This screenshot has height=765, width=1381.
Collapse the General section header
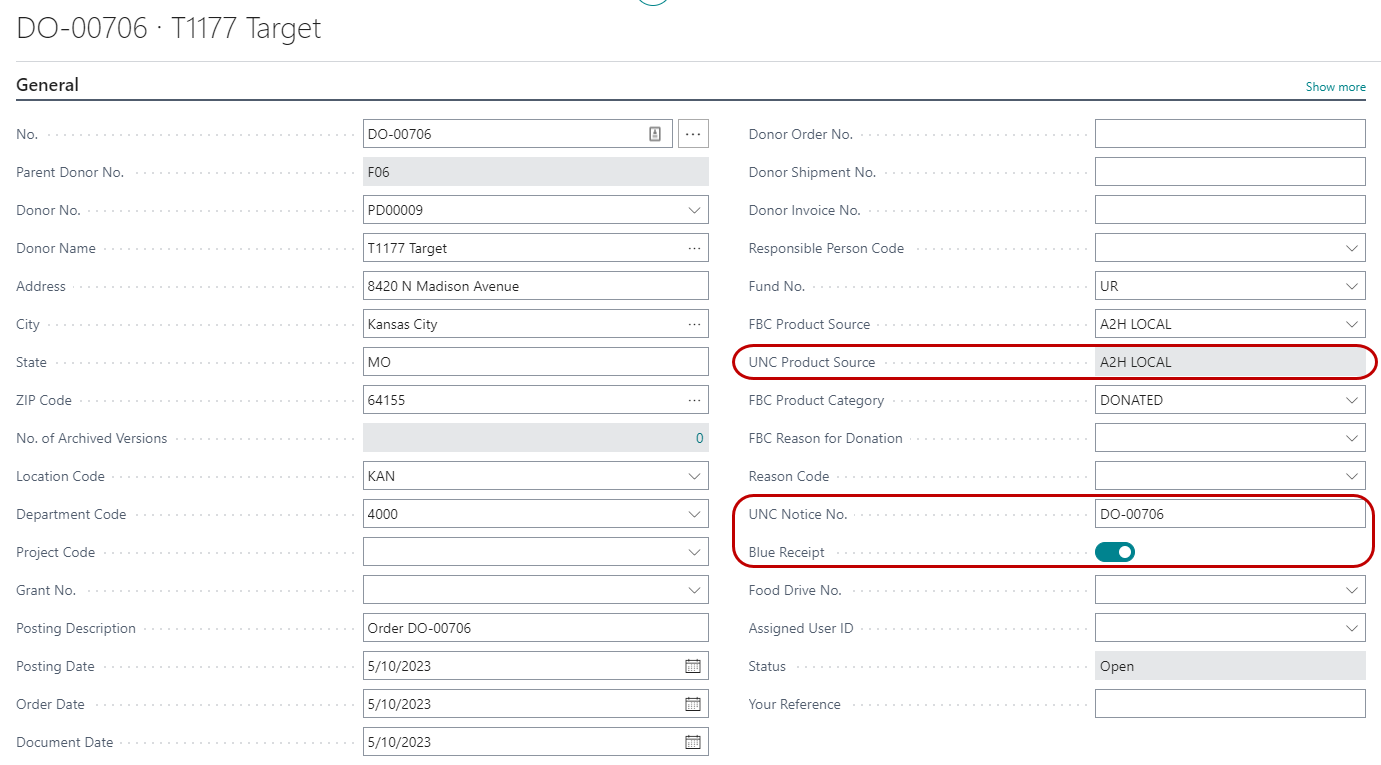(x=47, y=85)
